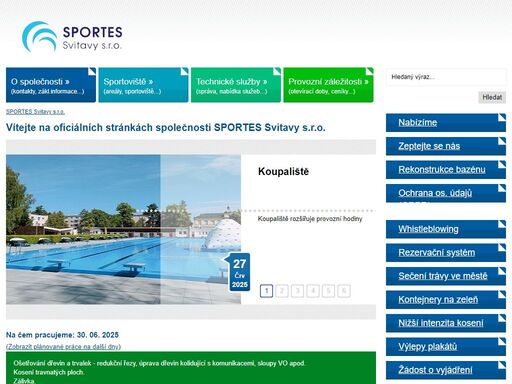Click the Kosení travnatých ploch text line
The image size is (512, 384).
coord(49,372)
